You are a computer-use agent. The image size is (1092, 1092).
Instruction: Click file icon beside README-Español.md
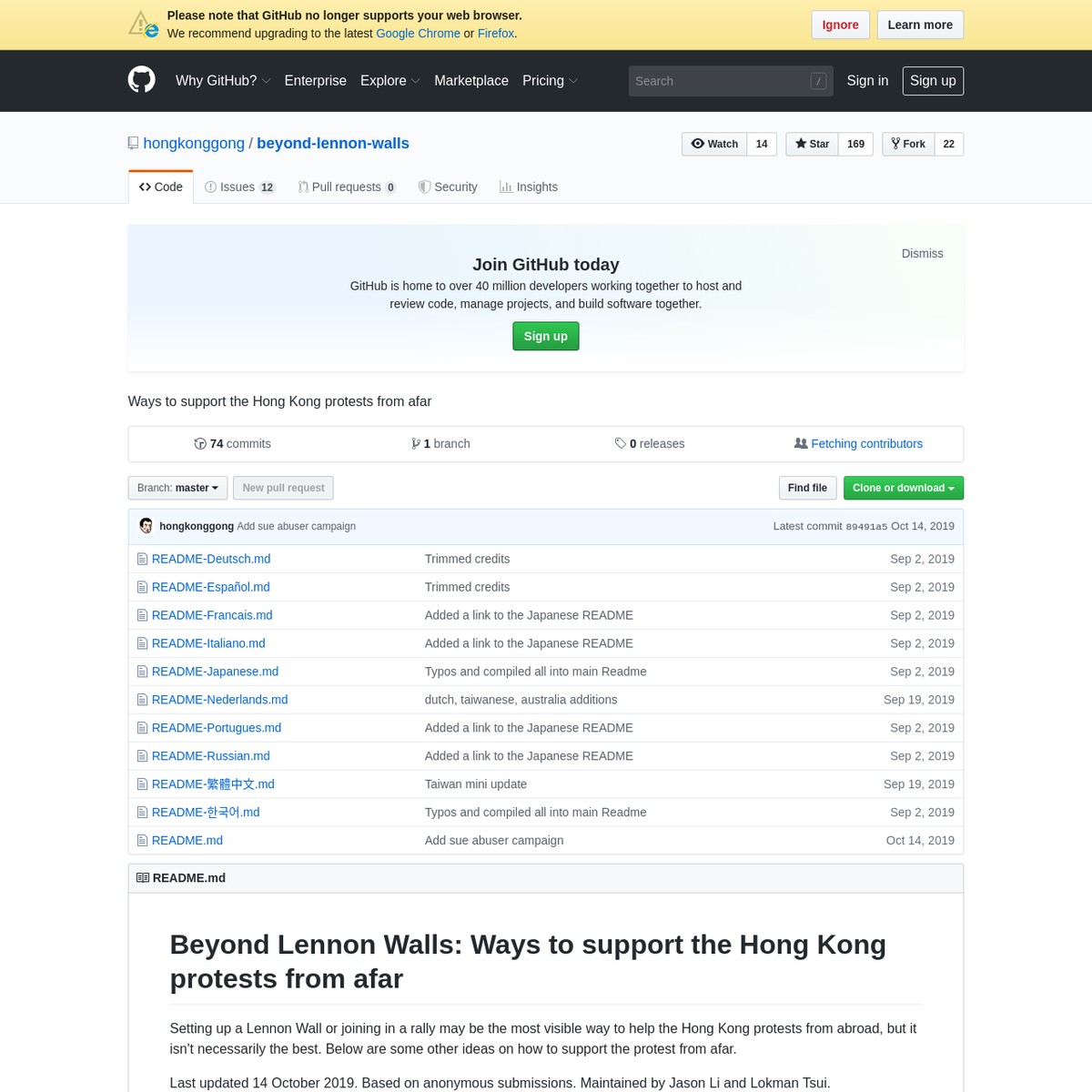click(x=142, y=587)
